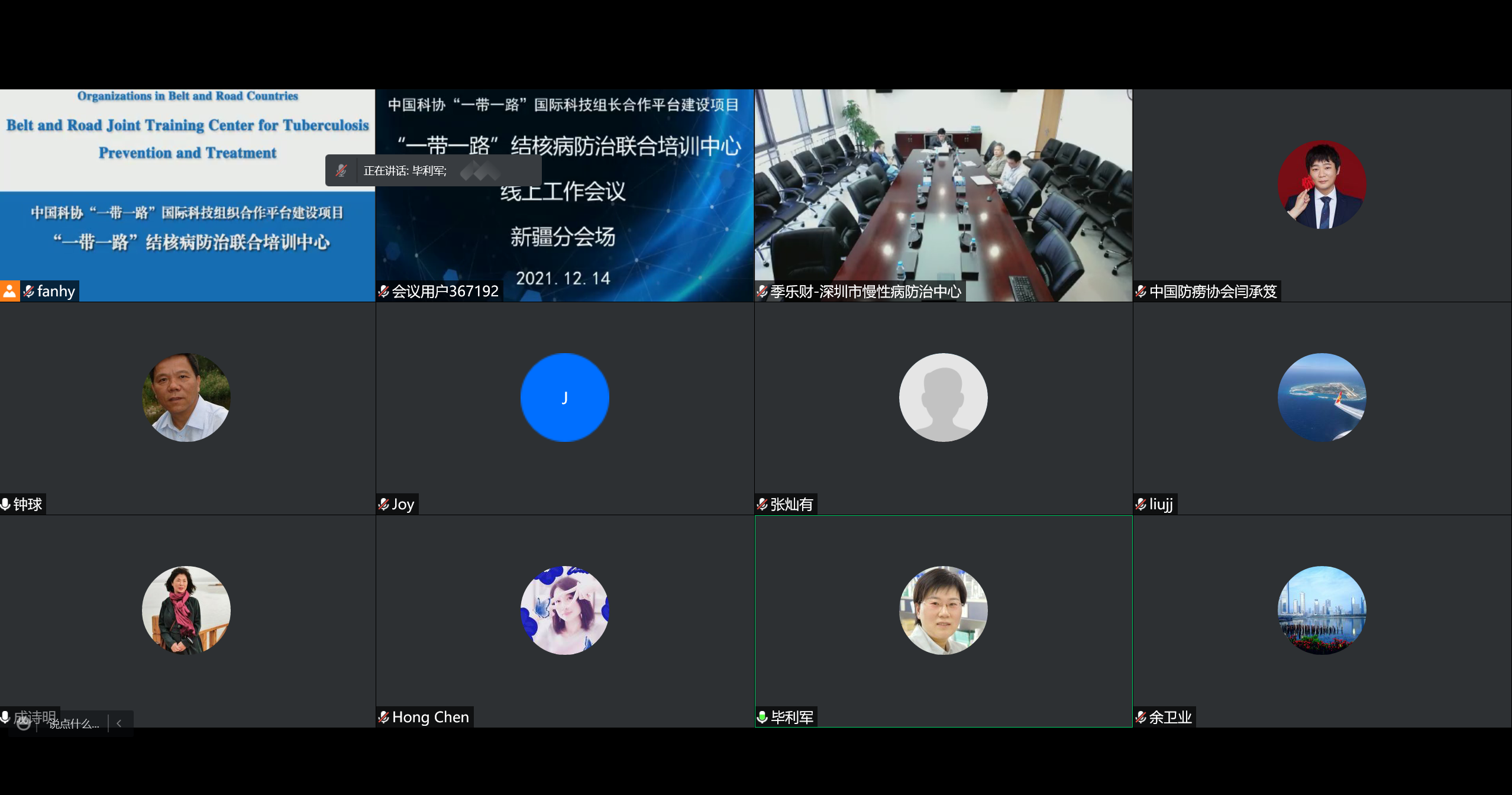The image size is (1512, 795).
Task: Click the muted mic icon next to 余卫业
Action: pyautogui.click(x=1141, y=717)
